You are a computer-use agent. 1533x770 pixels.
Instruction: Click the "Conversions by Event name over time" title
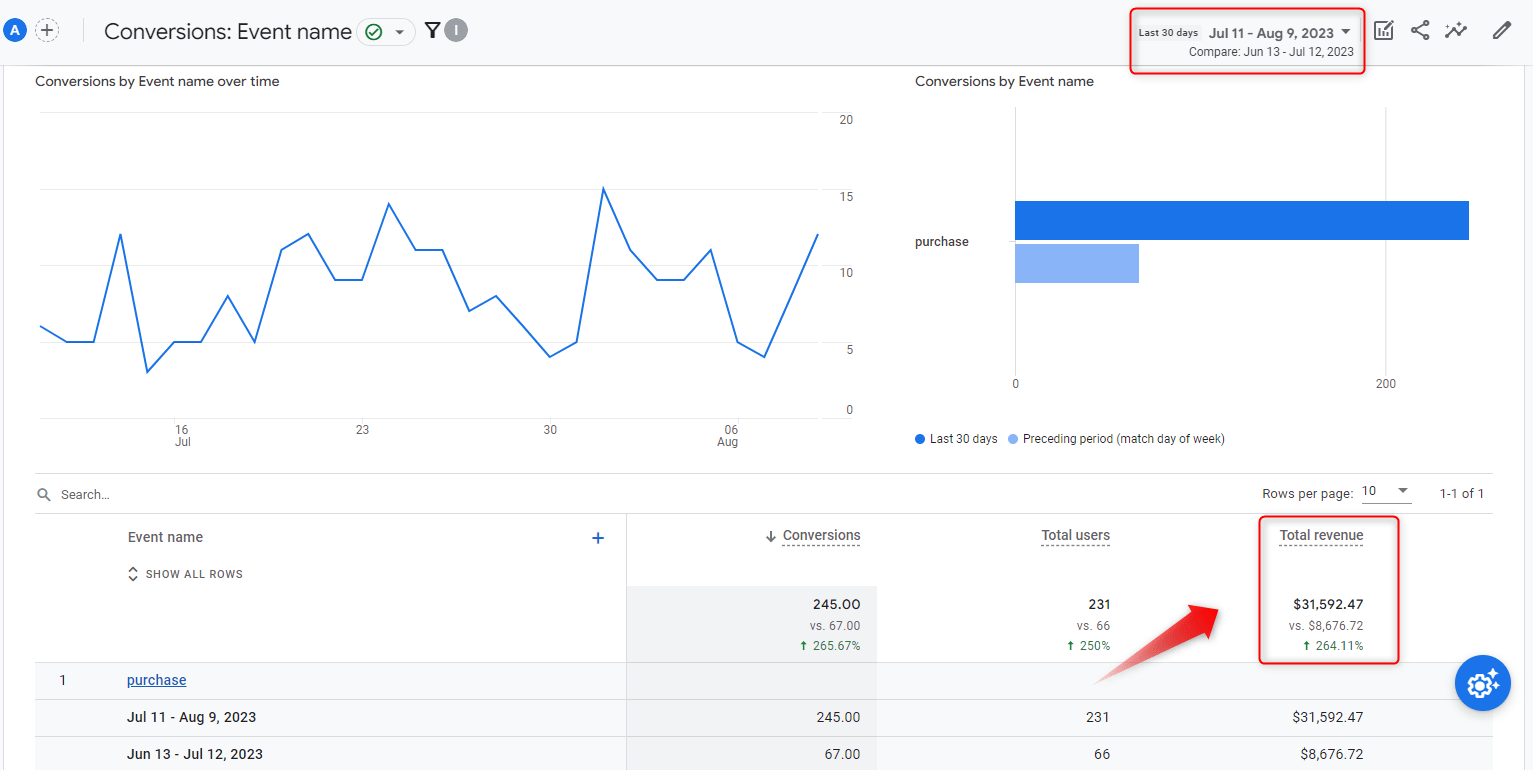click(x=157, y=82)
